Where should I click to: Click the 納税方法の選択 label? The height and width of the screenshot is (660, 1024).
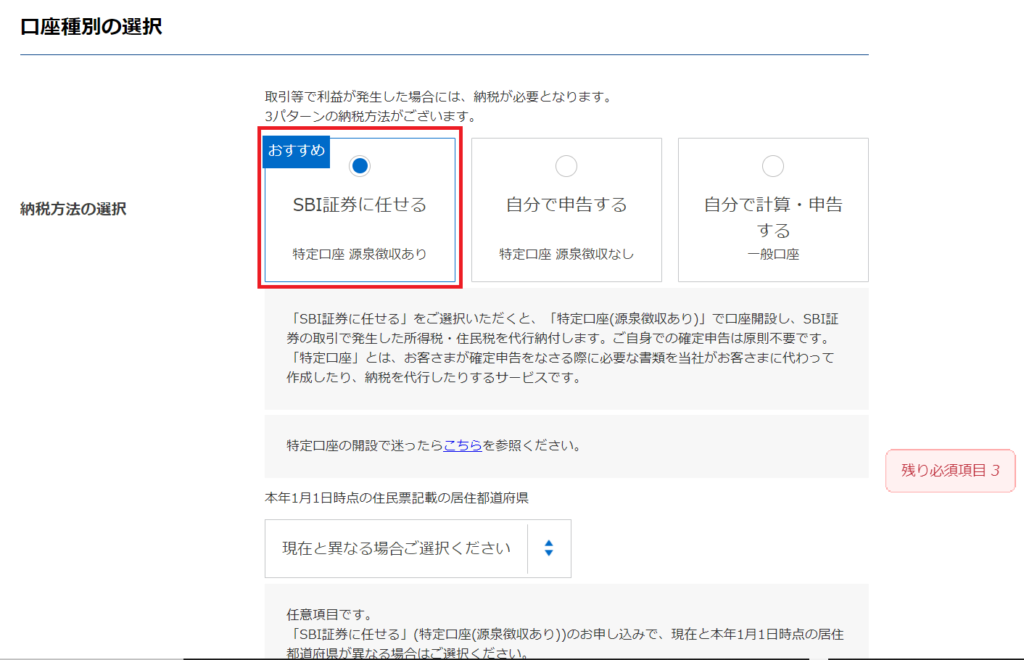pos(73,209)
